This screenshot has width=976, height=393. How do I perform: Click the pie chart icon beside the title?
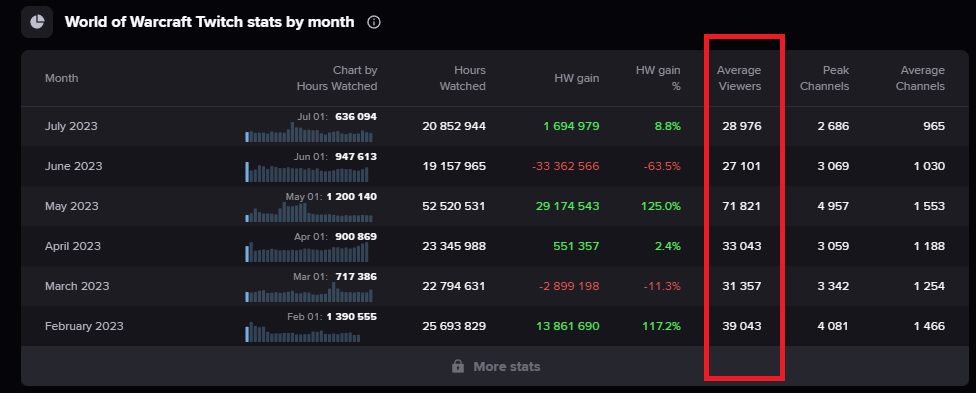[x=37, y=22]
